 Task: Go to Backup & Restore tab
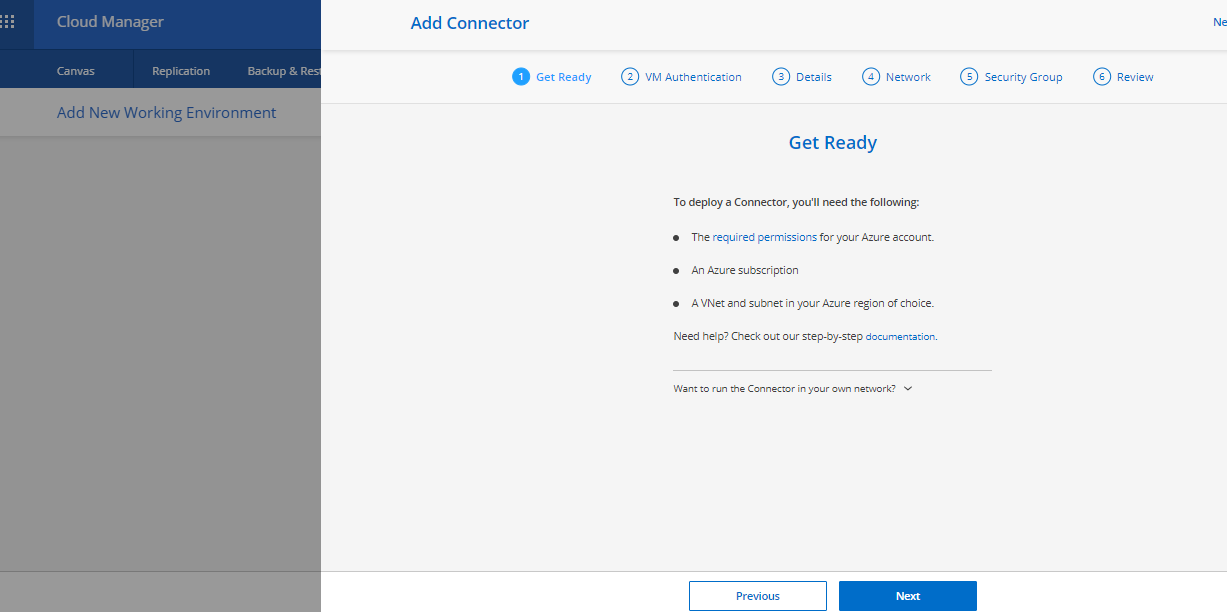tap(283, 71)
